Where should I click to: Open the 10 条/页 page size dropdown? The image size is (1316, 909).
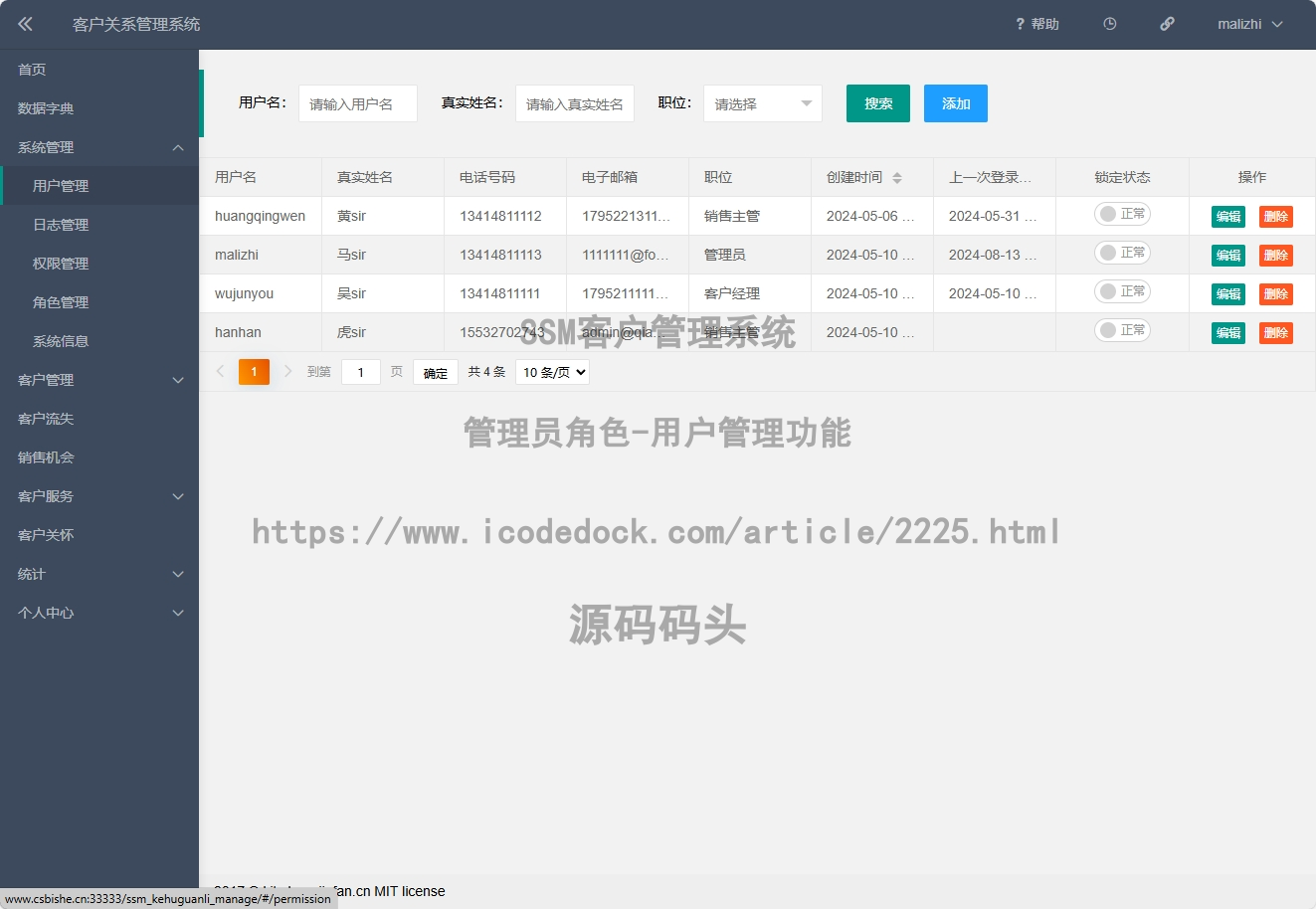pos(552,372)
